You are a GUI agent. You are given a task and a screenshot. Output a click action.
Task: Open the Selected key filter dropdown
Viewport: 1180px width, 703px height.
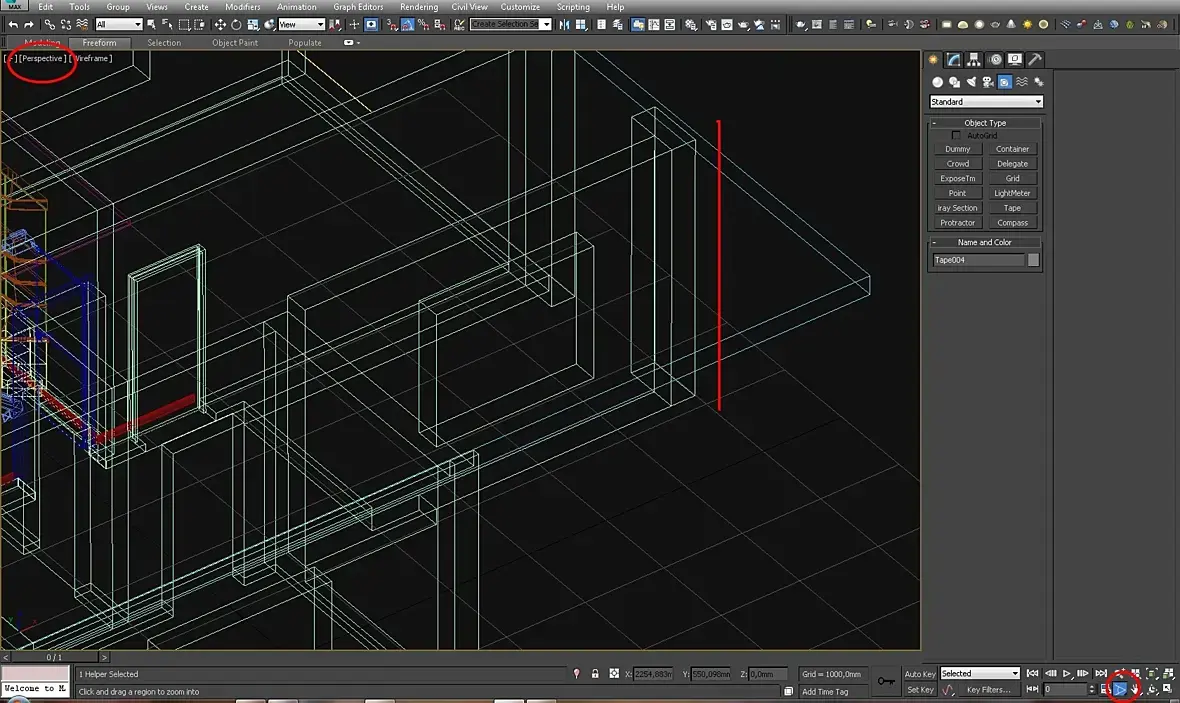(980, 674)
